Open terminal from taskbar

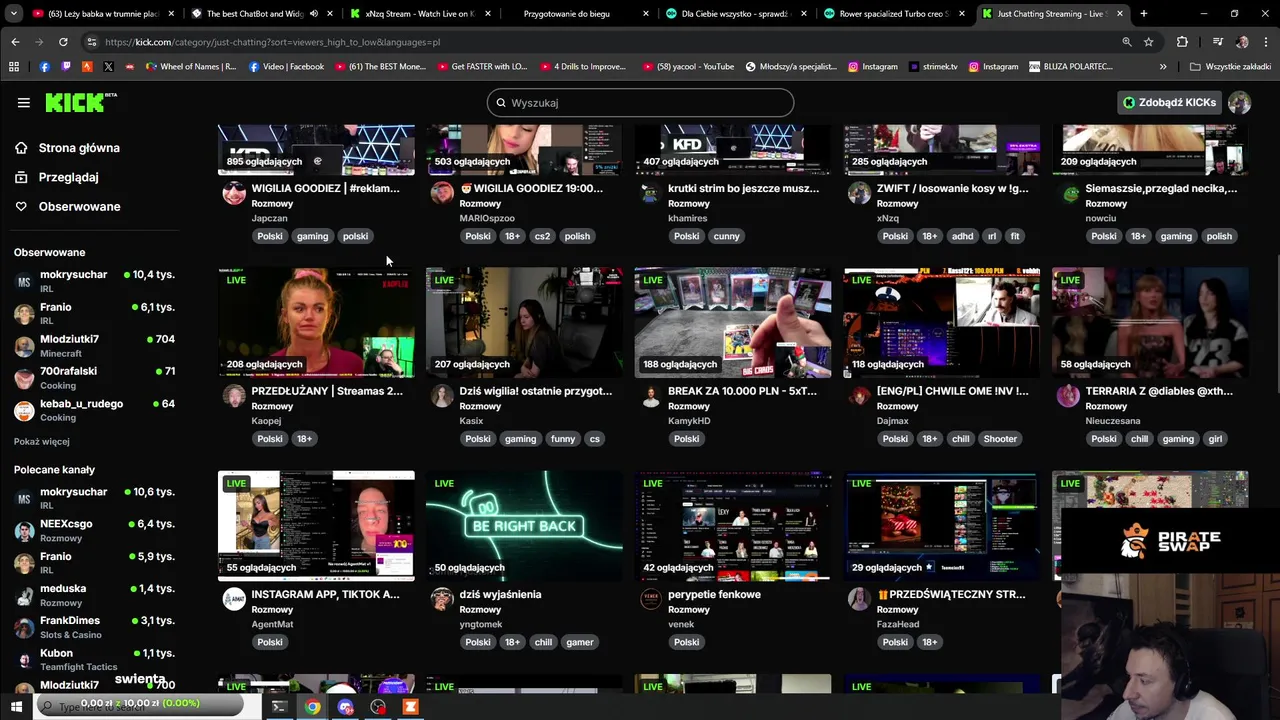point(279,707)
